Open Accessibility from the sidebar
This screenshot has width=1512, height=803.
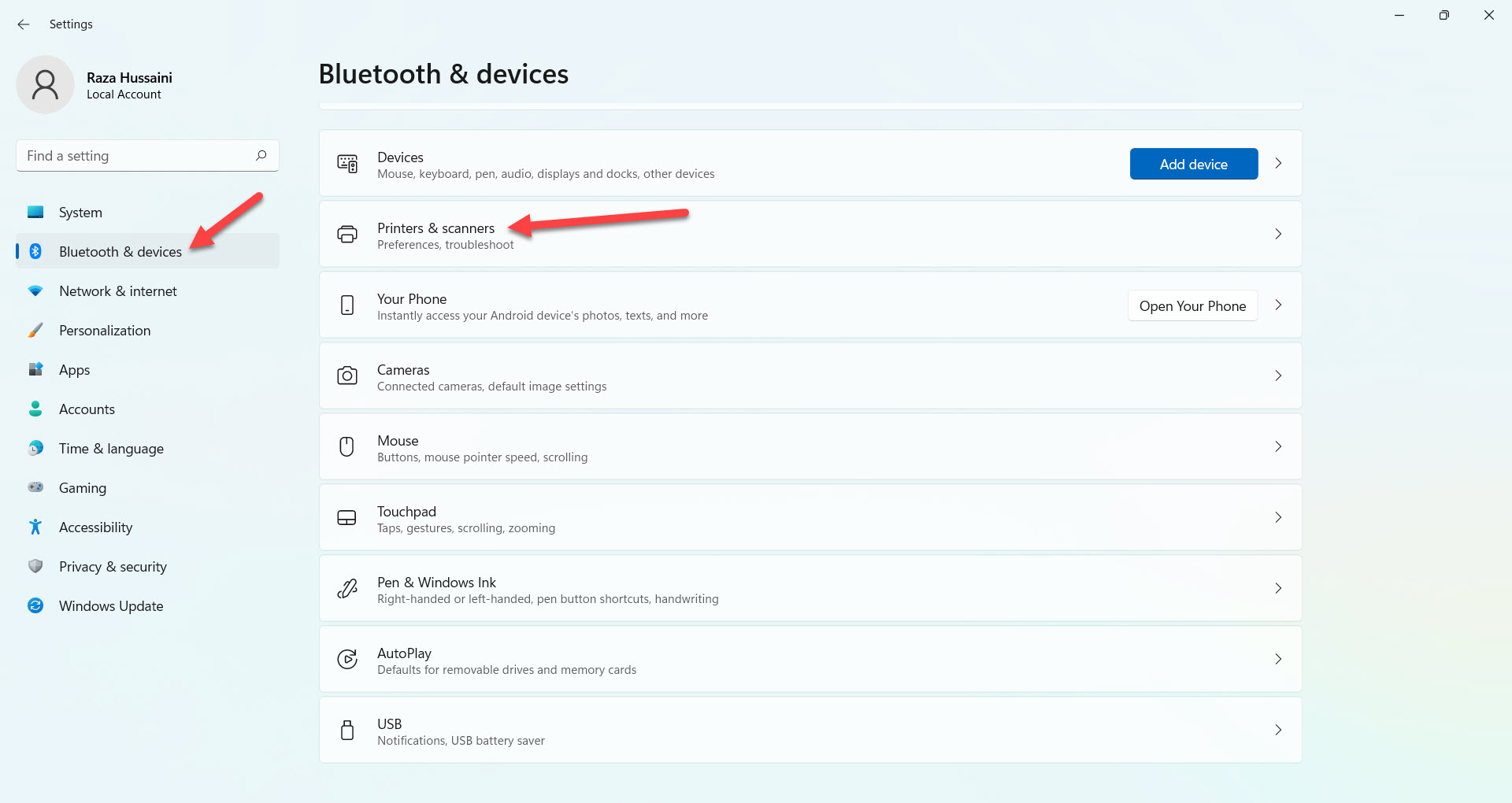(x=95, y=527)
